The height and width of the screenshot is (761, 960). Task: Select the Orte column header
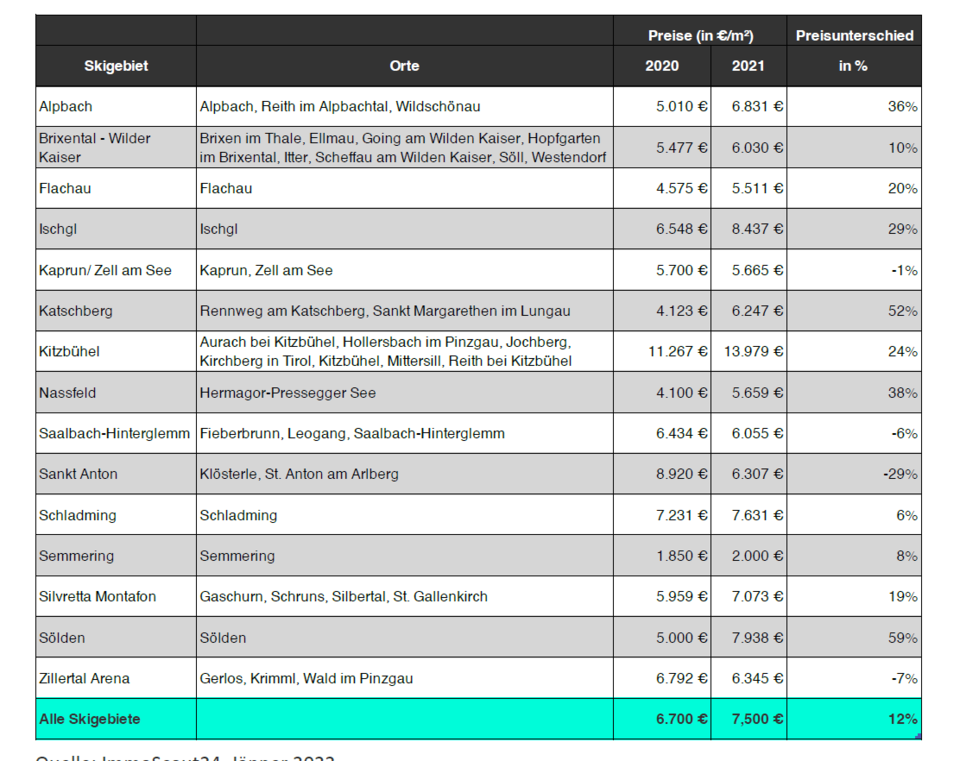pos(404,66)
